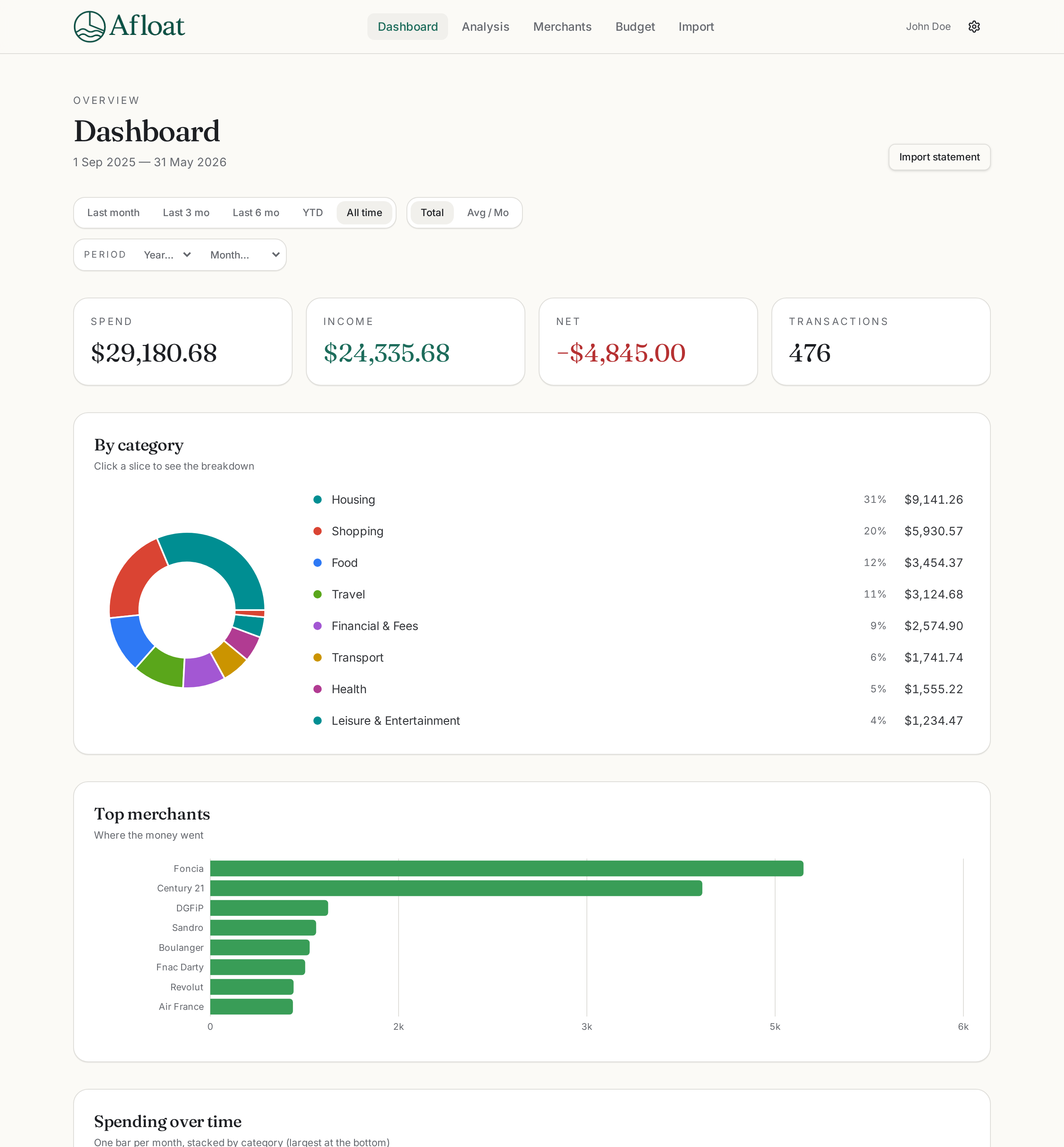
Task: Switch to the Budget tab
Action: tap(635, 27)
